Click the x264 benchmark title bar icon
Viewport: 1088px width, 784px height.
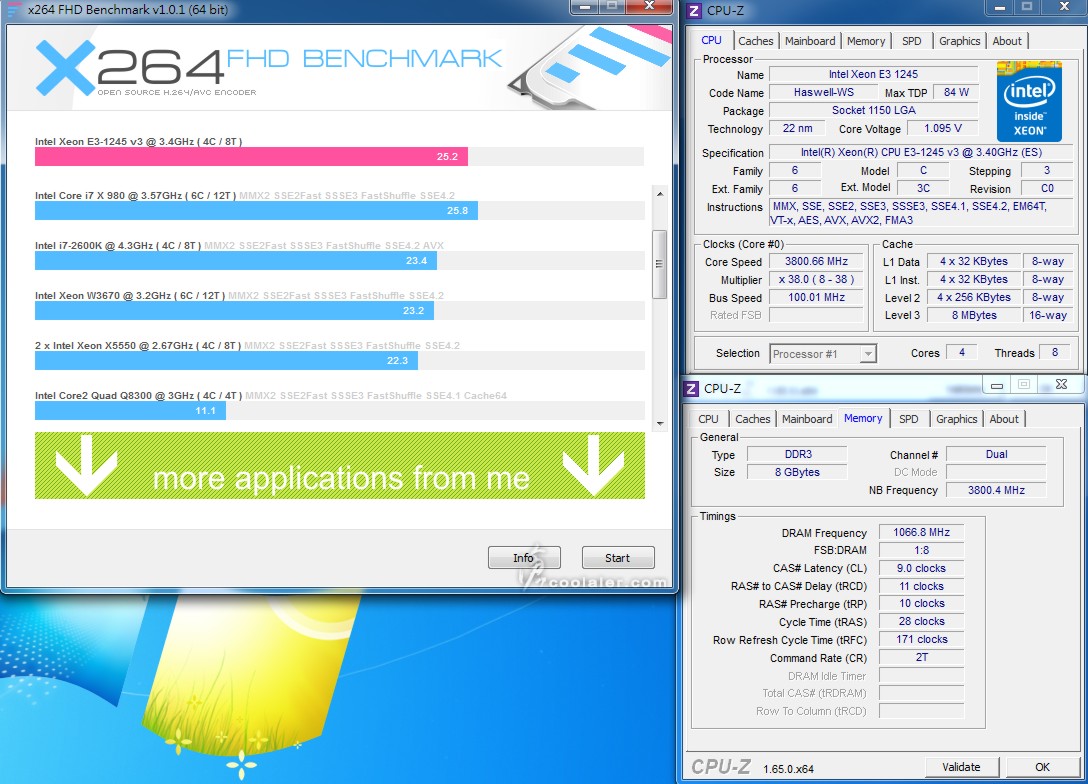(x=12, y=10)
